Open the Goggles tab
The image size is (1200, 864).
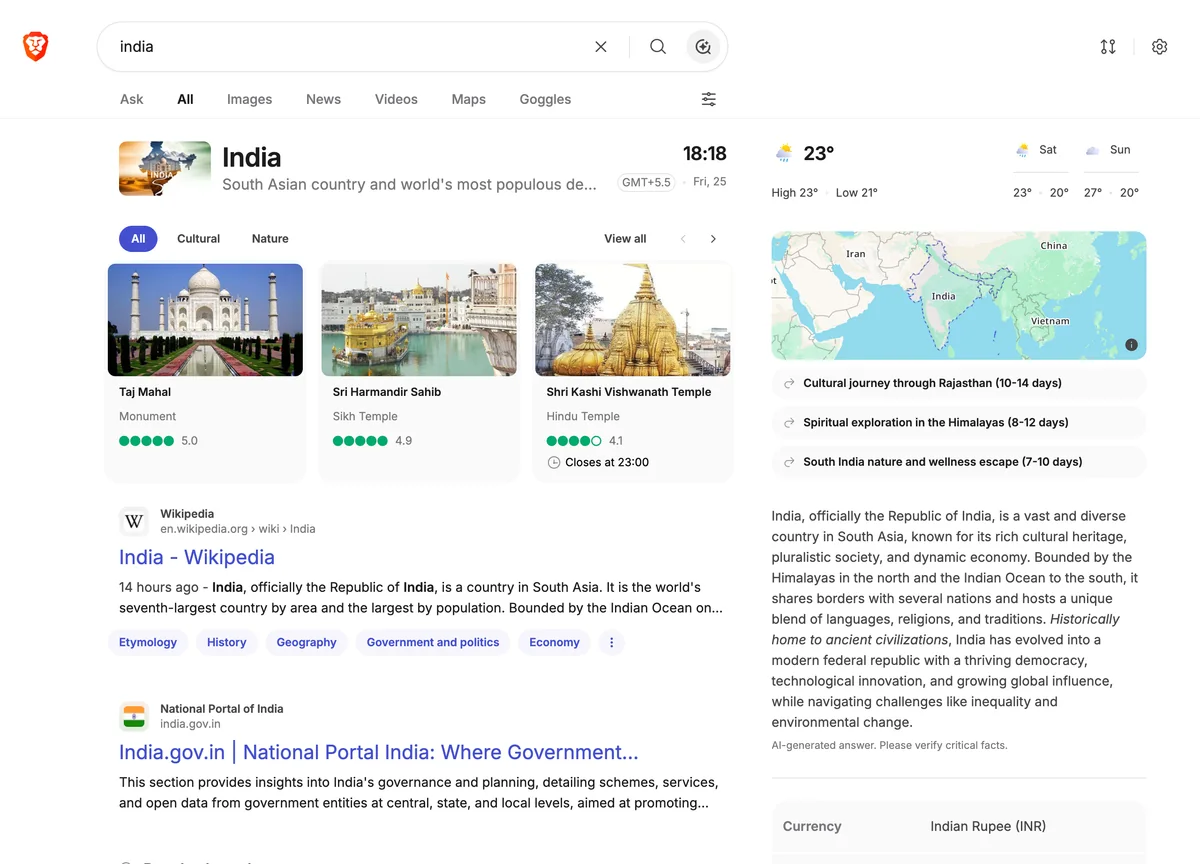pyautogui.click(x=546, y=99)
